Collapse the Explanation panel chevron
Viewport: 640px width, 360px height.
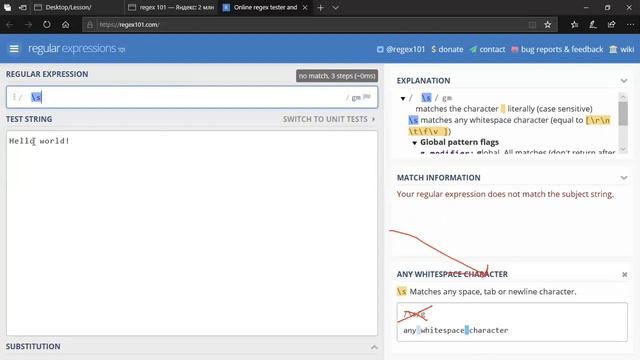[624, 81]
